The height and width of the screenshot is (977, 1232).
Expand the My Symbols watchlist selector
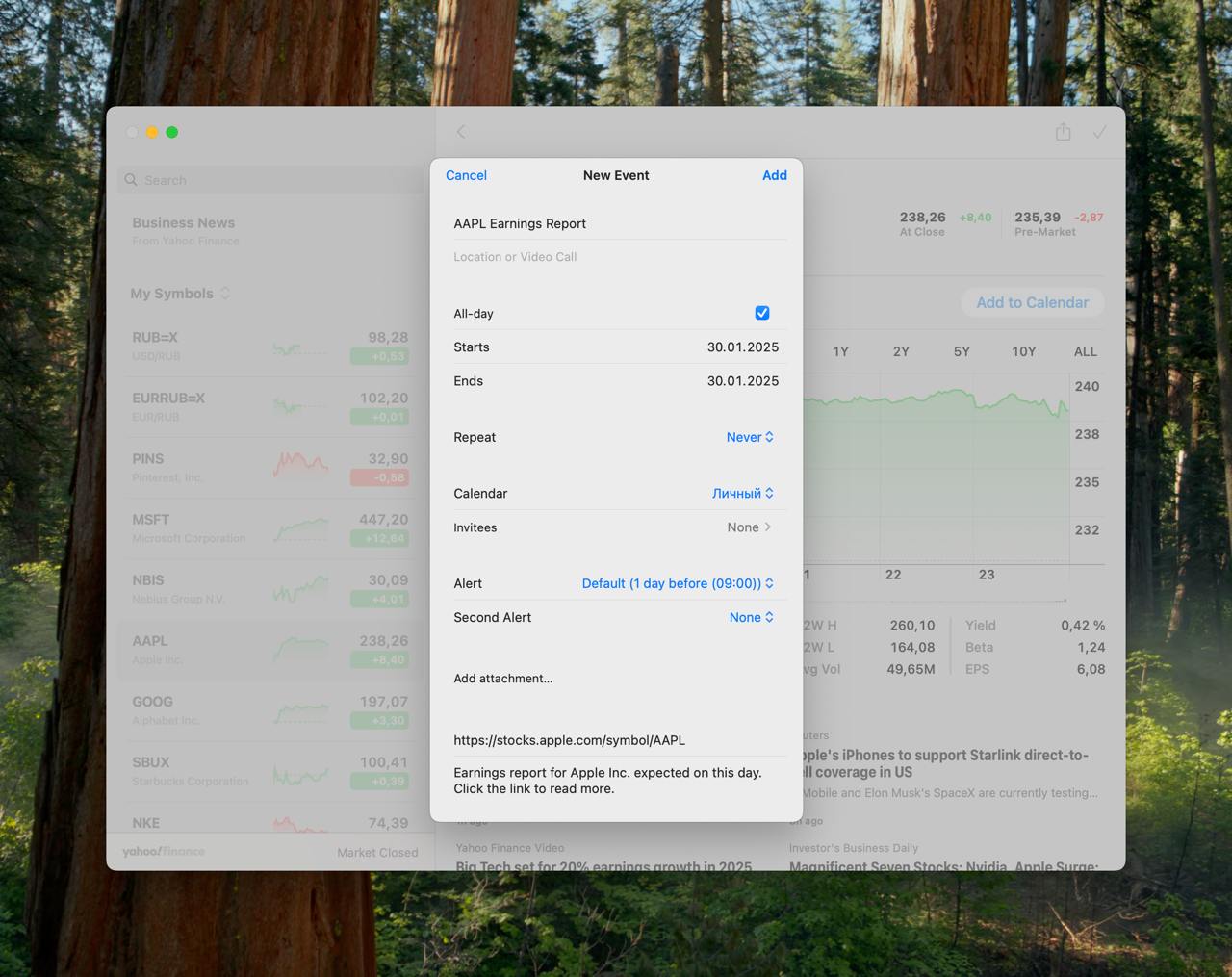point(181,294)
